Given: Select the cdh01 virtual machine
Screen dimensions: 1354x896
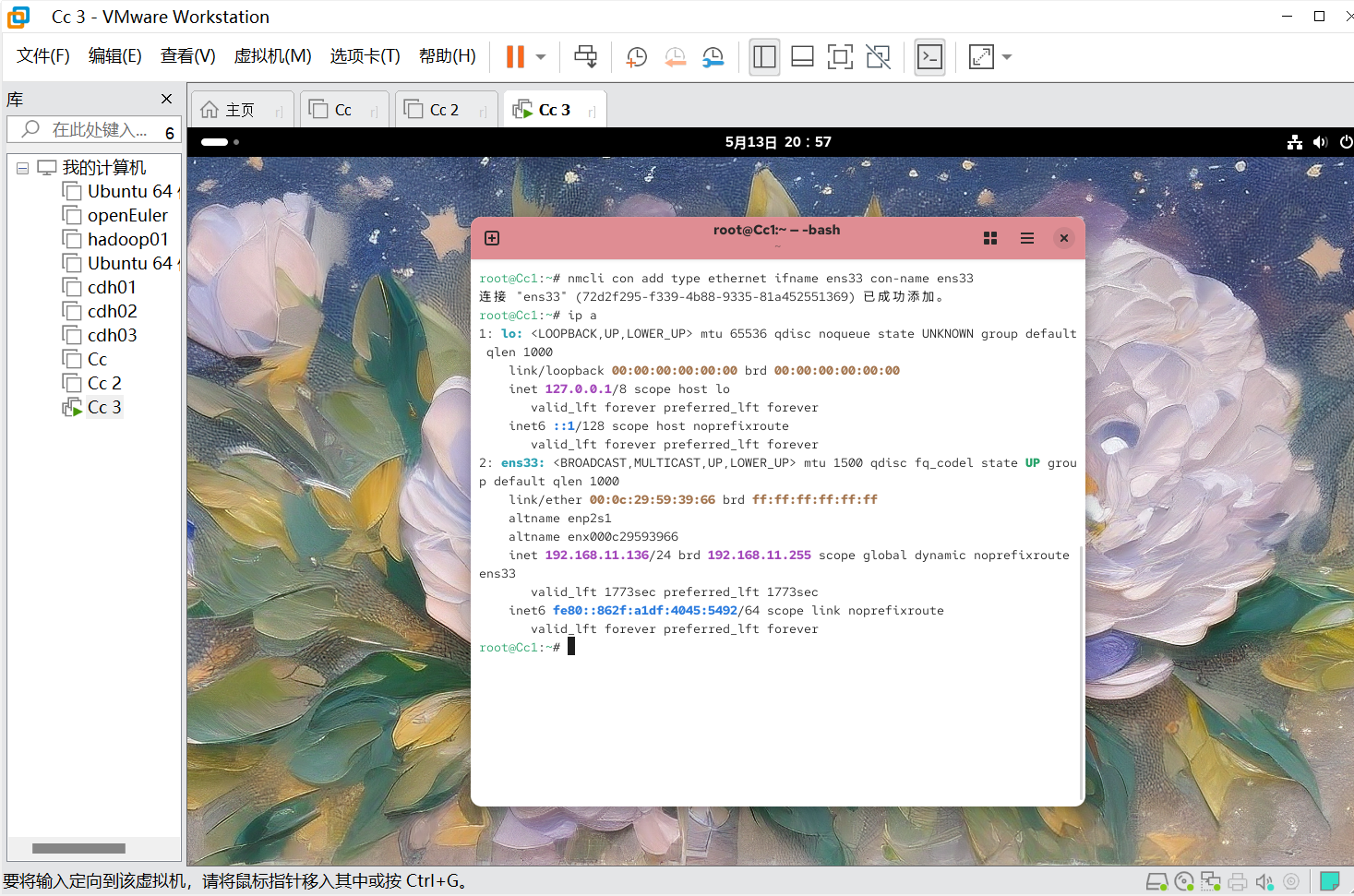Looking at the screenshot, I should click(112, 287).
